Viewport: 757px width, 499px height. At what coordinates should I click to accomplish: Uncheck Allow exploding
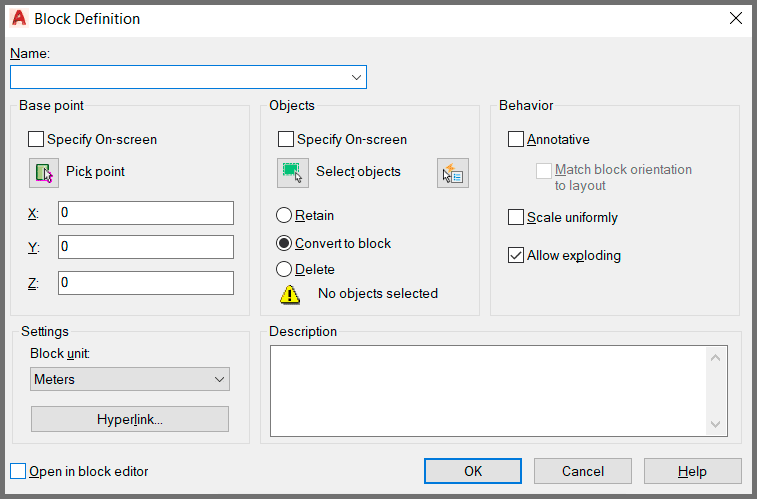[516, 255]
